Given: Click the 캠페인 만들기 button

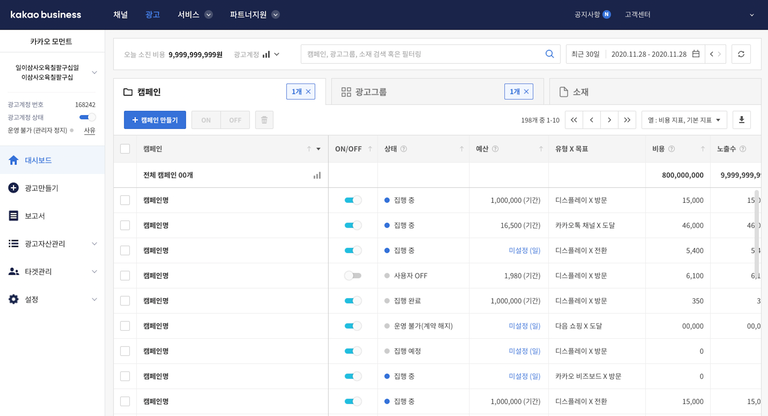Looking at the screenshot, I should [154, 120].
